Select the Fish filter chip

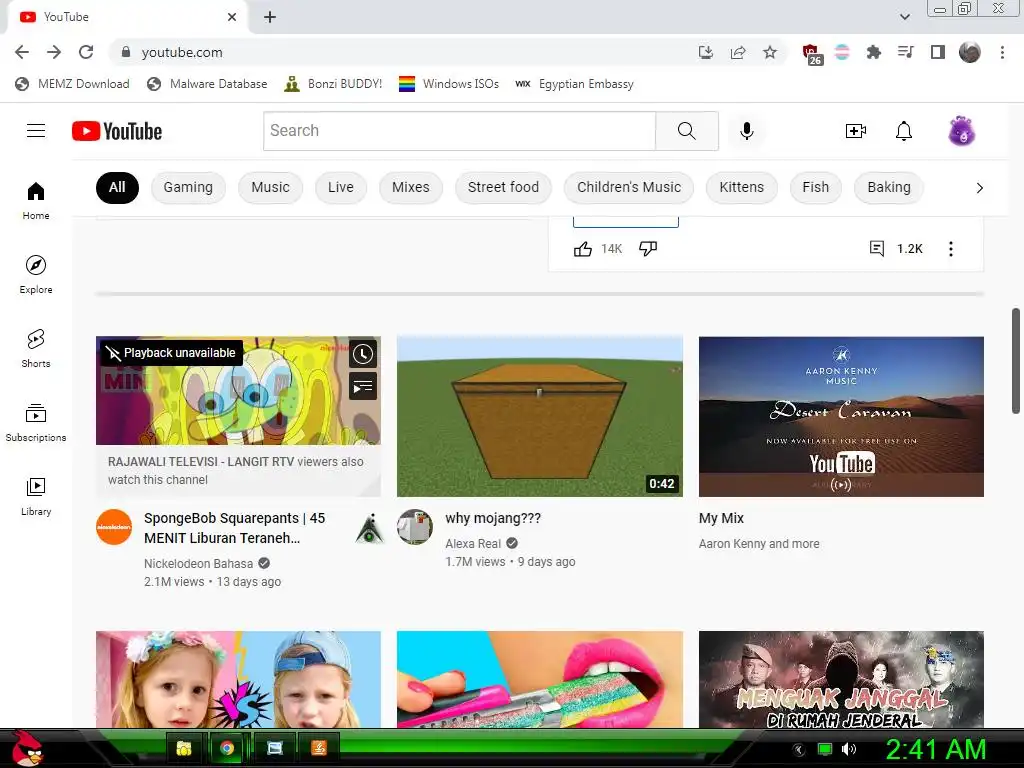[x=816, y=188]
